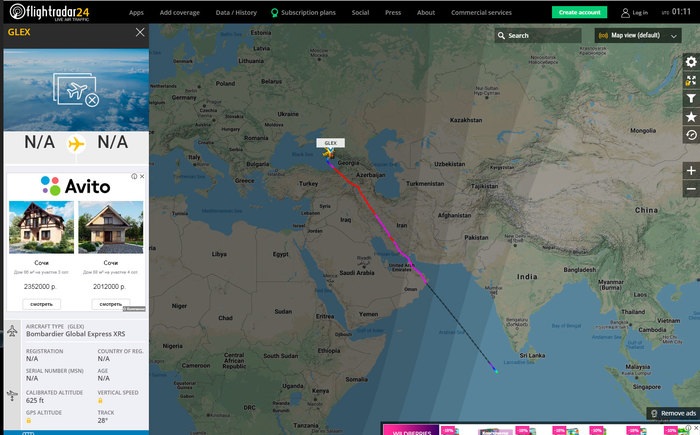
Task: Click the Log in link
Action: tap(634, 13)
